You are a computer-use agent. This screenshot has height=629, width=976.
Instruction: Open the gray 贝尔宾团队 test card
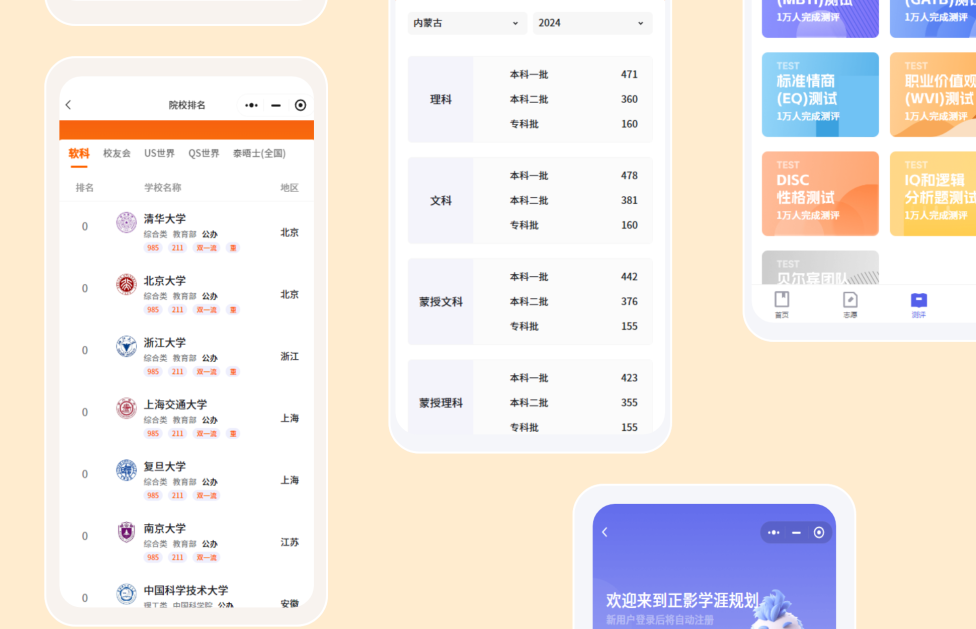(820, 268)
